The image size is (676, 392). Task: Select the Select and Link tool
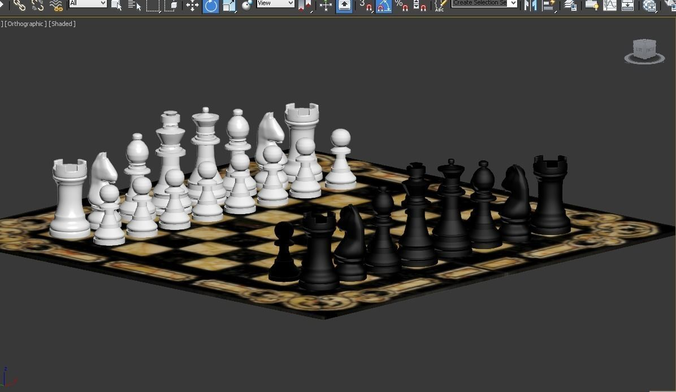19,6
